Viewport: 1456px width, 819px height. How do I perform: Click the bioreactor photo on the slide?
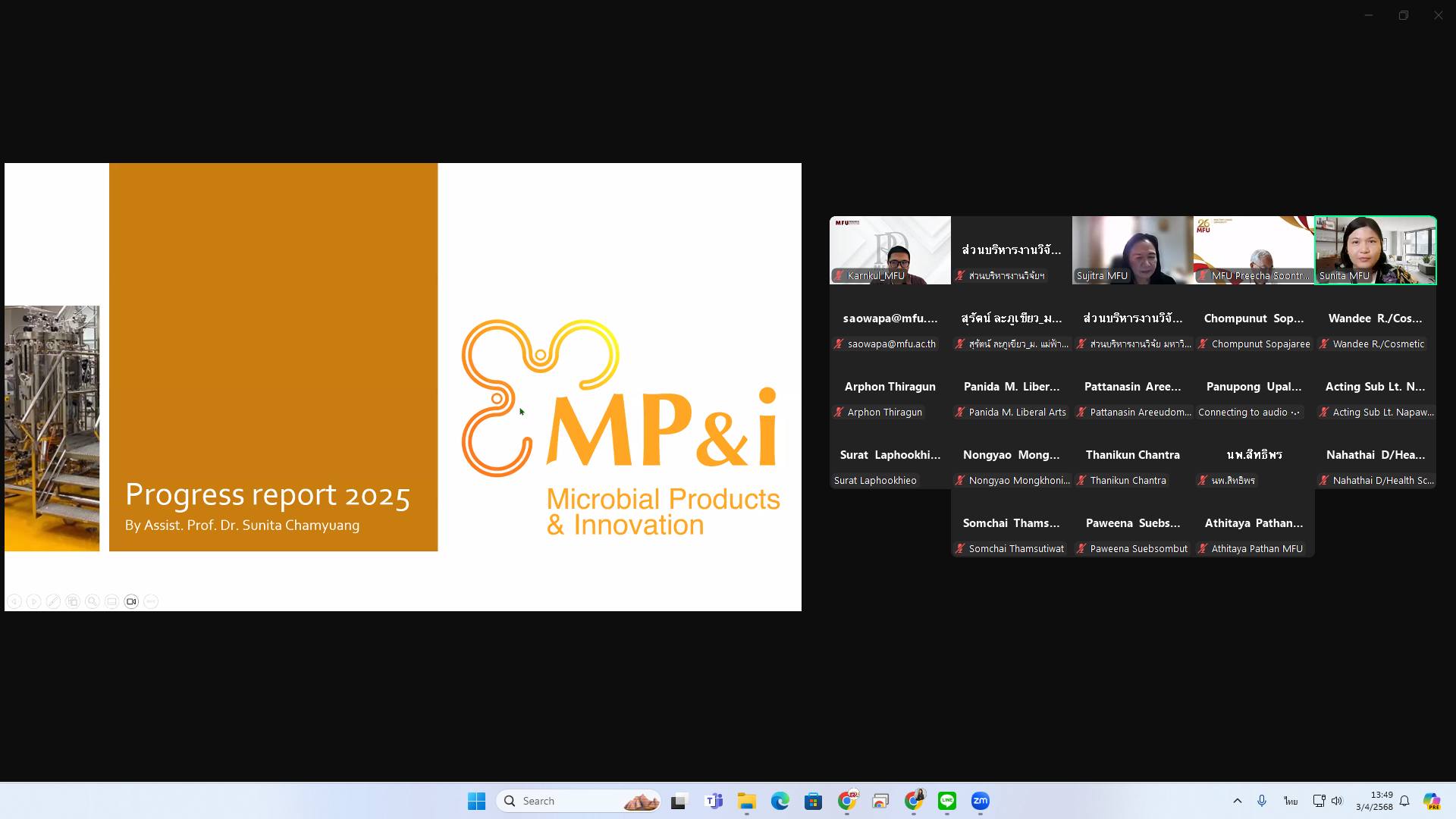52,428
